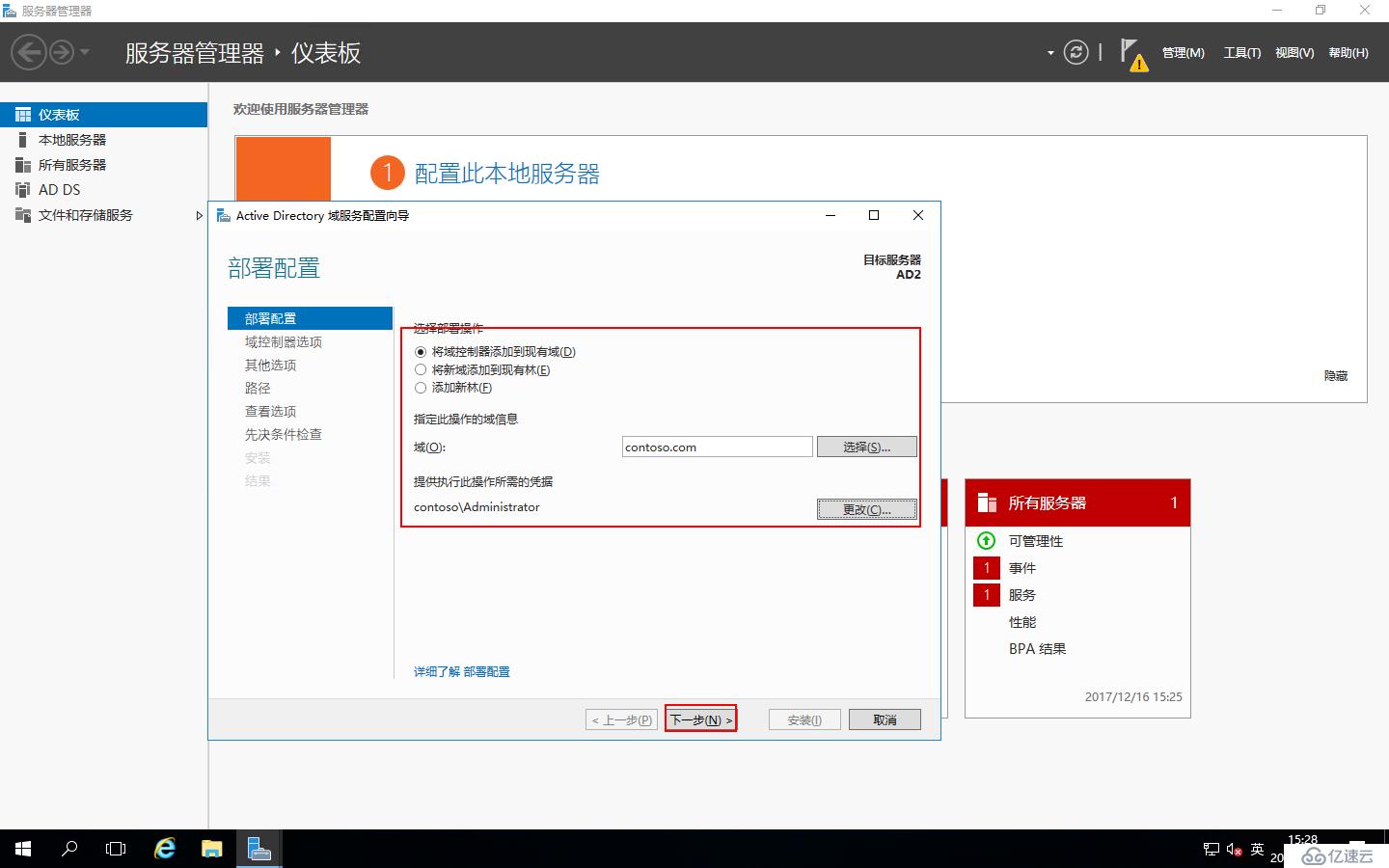Click the 事件 alert count badge
The image size is (1389, 868).
click(987, 568)
